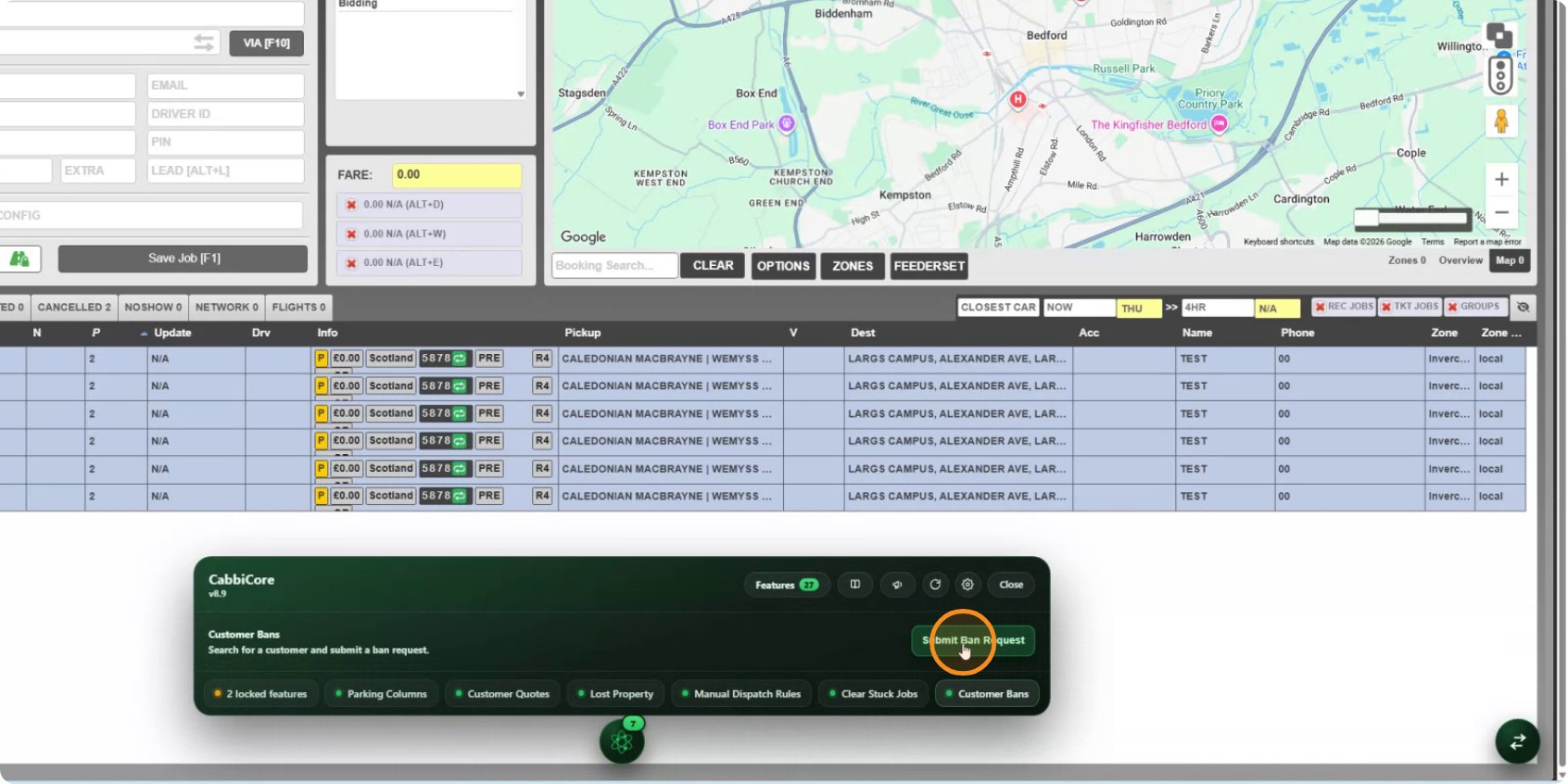The image size is (1568, 784).
Task: Click the swap addresses arrows icon
Action: click(x=204, y=43)
